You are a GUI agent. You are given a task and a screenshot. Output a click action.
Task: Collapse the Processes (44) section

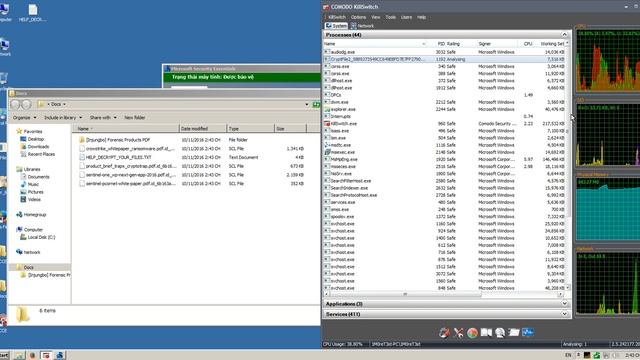(x=564, y=35)
